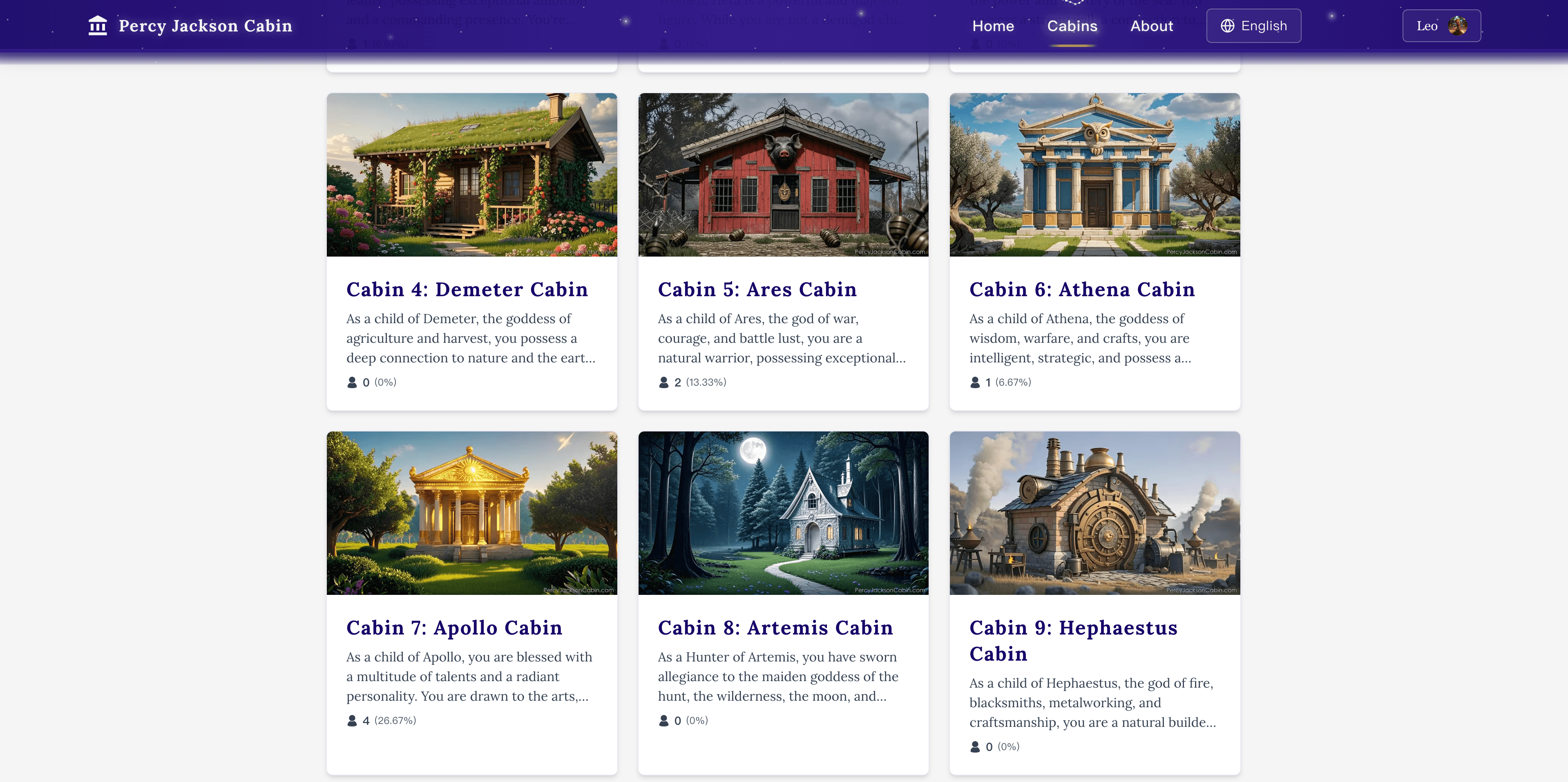Open Cabin 8: Artemis Cabin title
Viewport: 1568px width, 782px height.
775,628
